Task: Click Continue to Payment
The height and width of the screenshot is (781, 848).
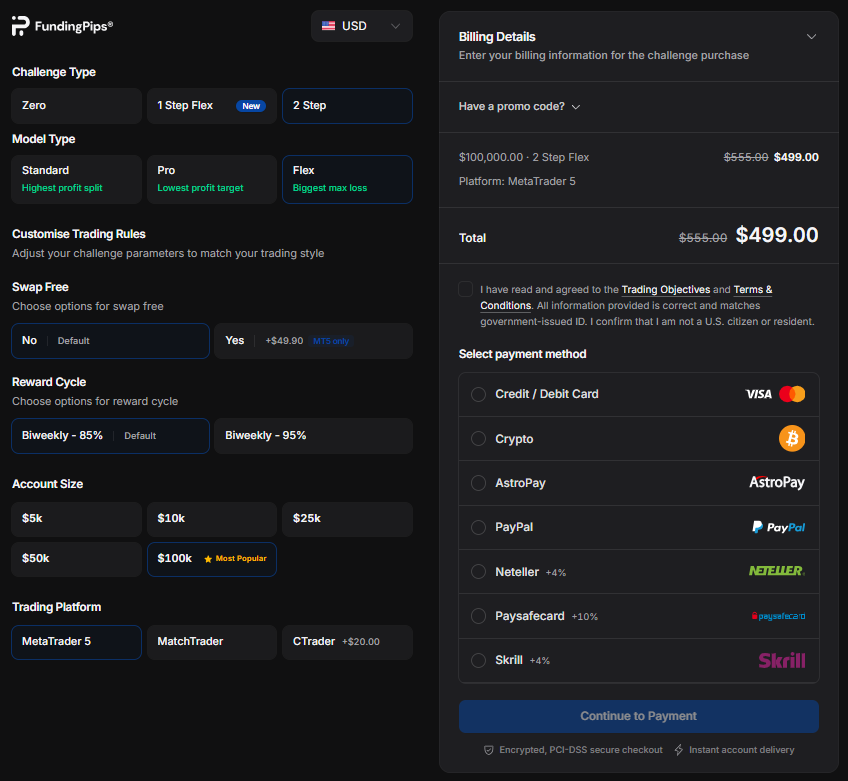Action: point(639,717)
